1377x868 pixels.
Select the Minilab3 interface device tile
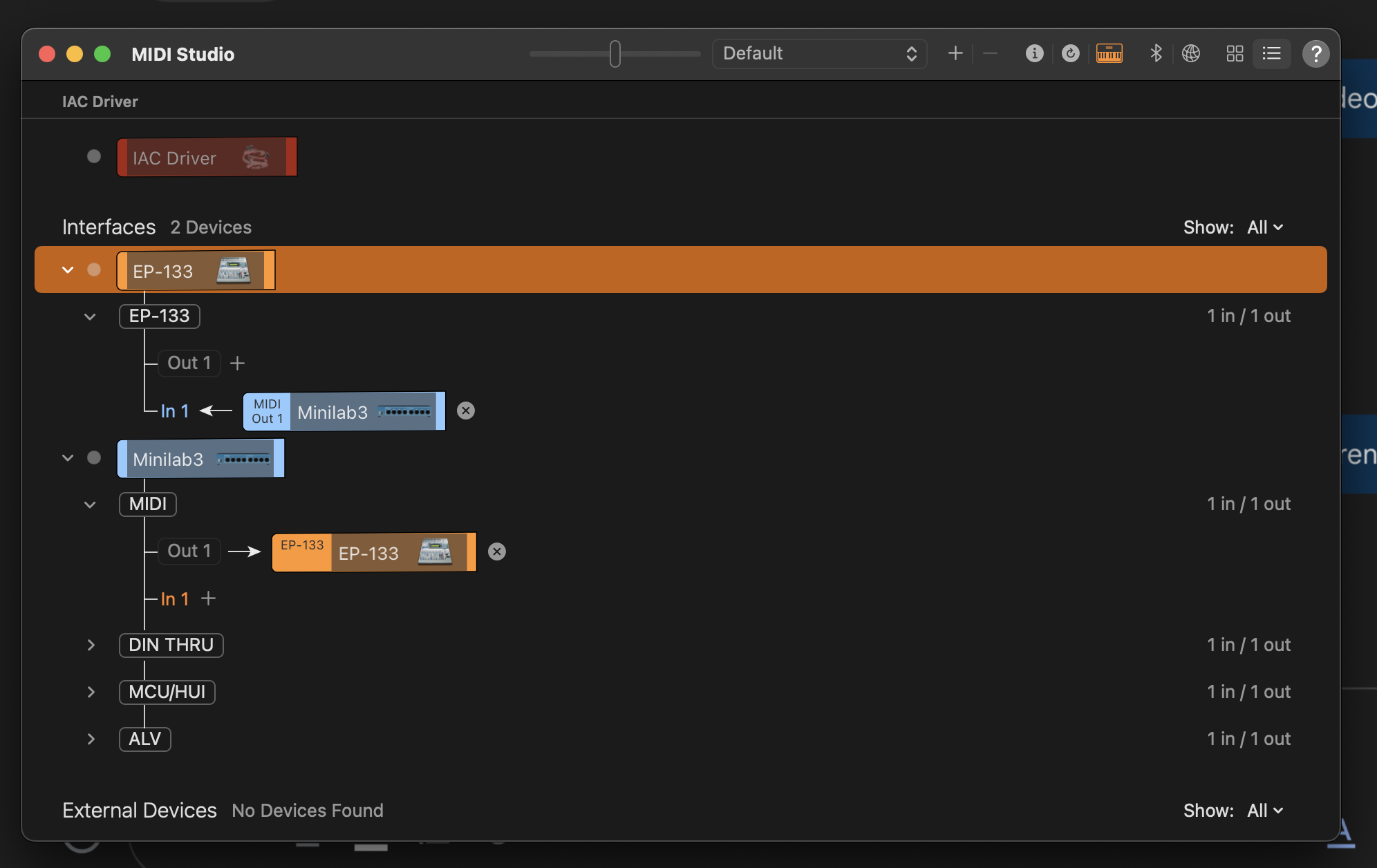pos(200,458)
